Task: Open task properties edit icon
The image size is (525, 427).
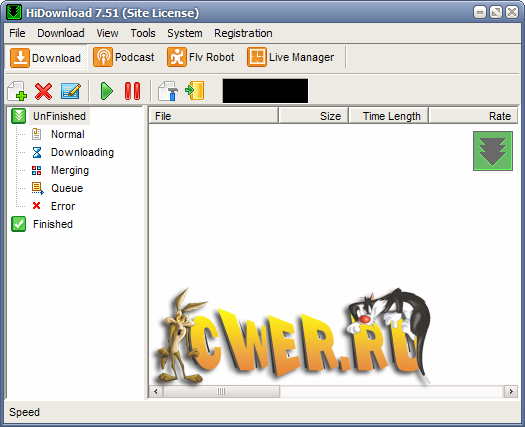Action: click(71, 91)
